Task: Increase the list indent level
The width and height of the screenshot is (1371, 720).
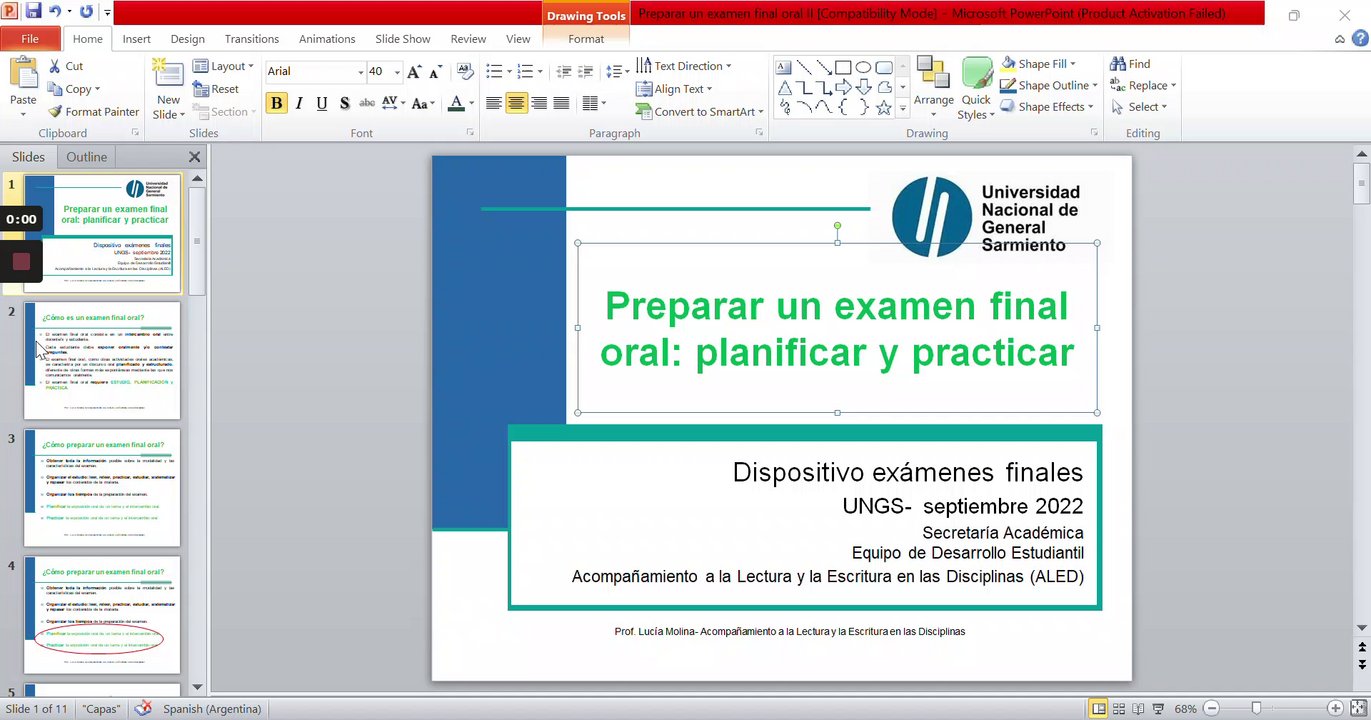Action: tap(586, 72)
